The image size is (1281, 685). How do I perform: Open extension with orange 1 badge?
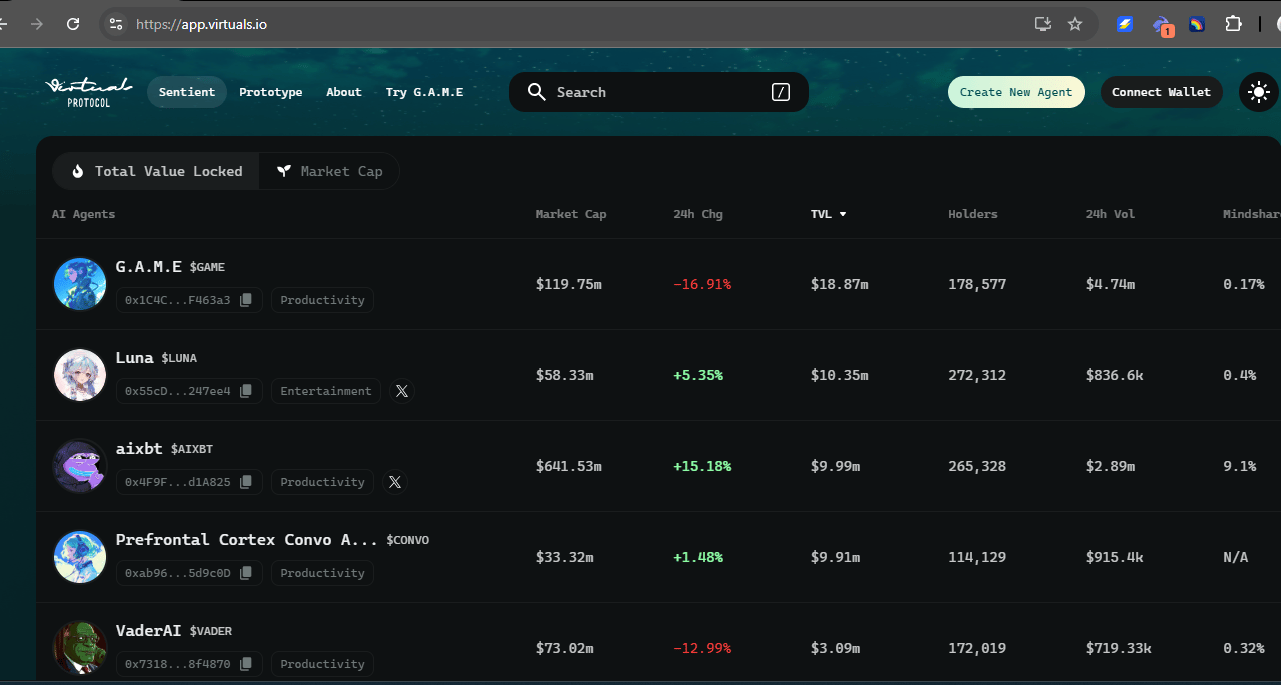coord(1162,25)
